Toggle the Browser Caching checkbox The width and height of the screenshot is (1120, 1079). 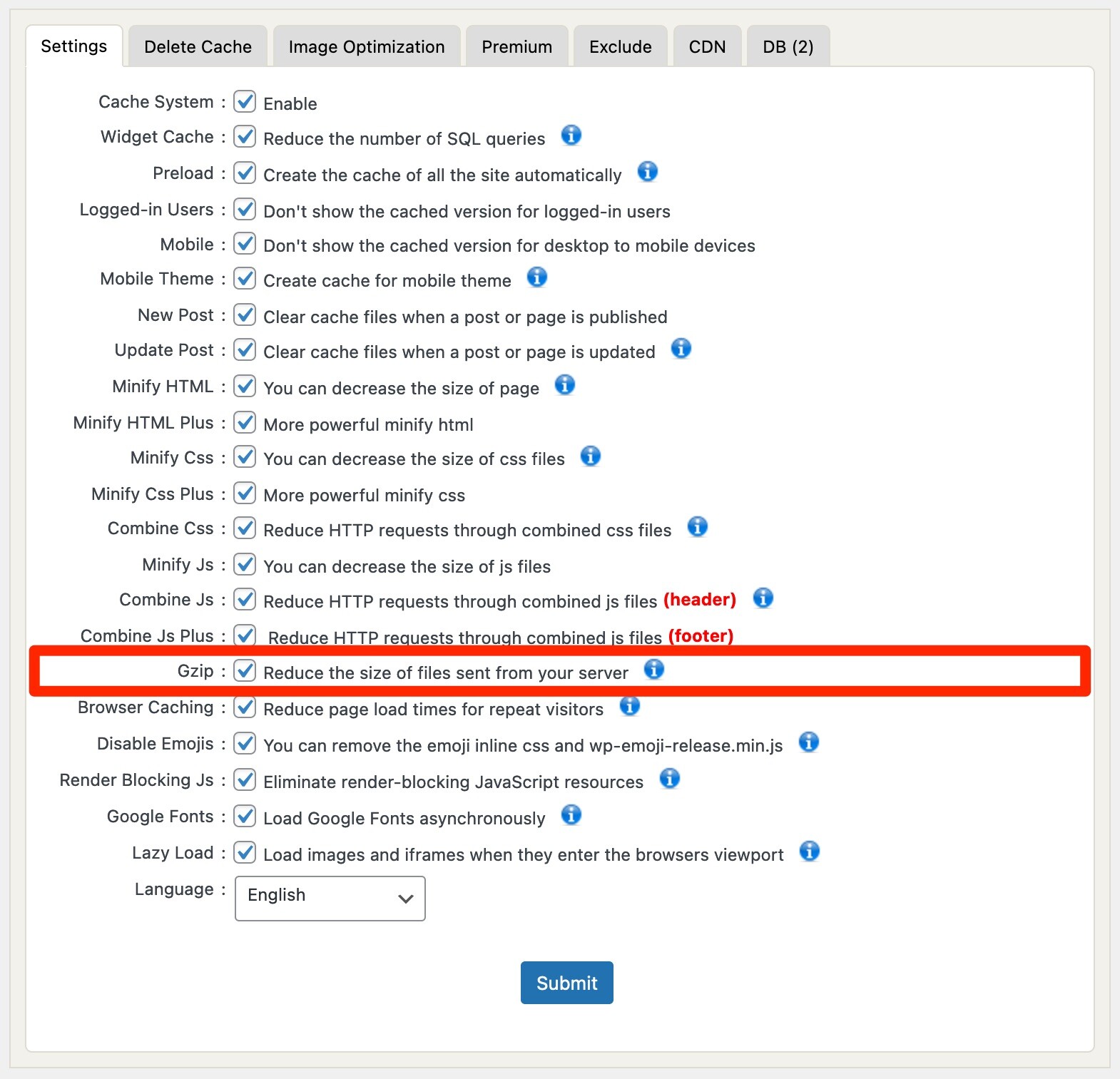(245, 707)
